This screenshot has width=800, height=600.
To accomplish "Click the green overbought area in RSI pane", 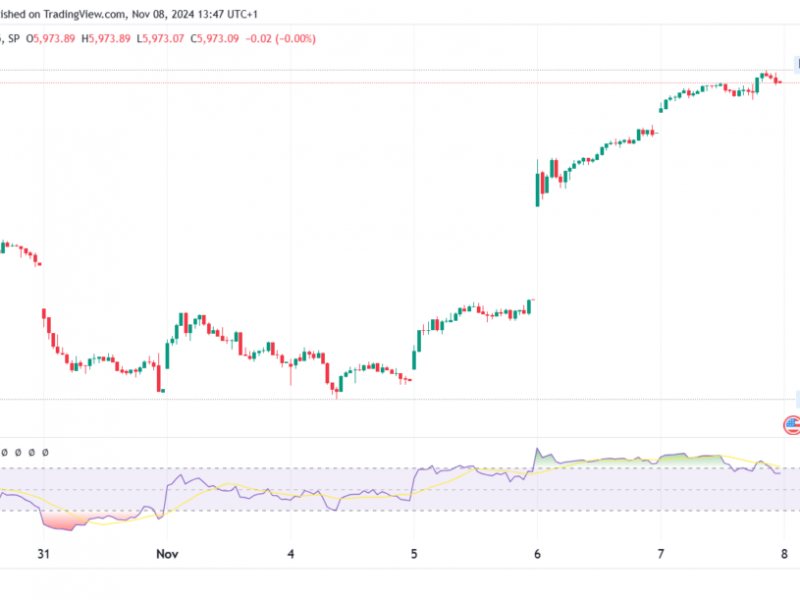I will (x=680, y=458).
